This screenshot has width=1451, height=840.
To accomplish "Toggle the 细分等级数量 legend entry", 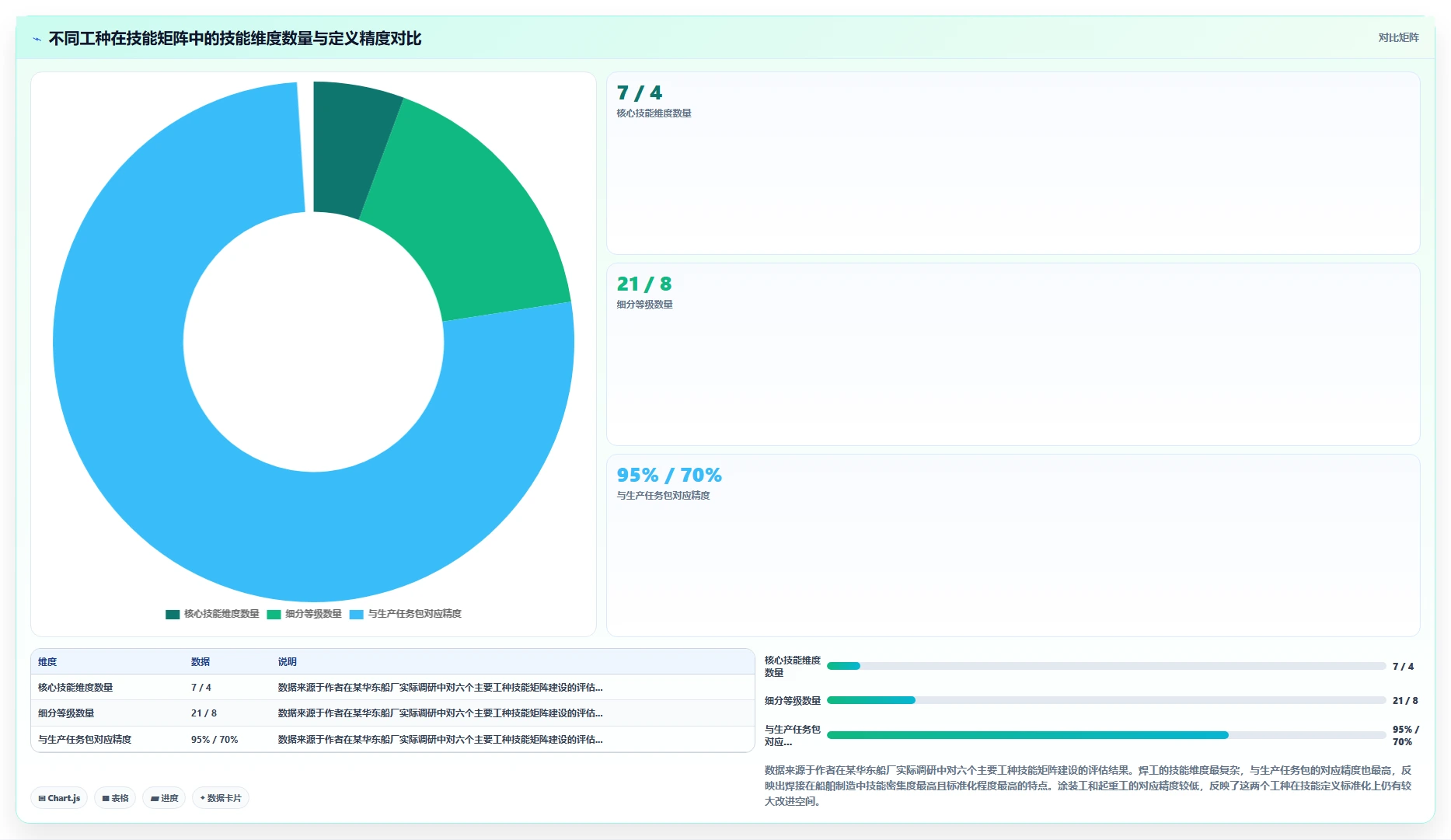I will point(305,614).
